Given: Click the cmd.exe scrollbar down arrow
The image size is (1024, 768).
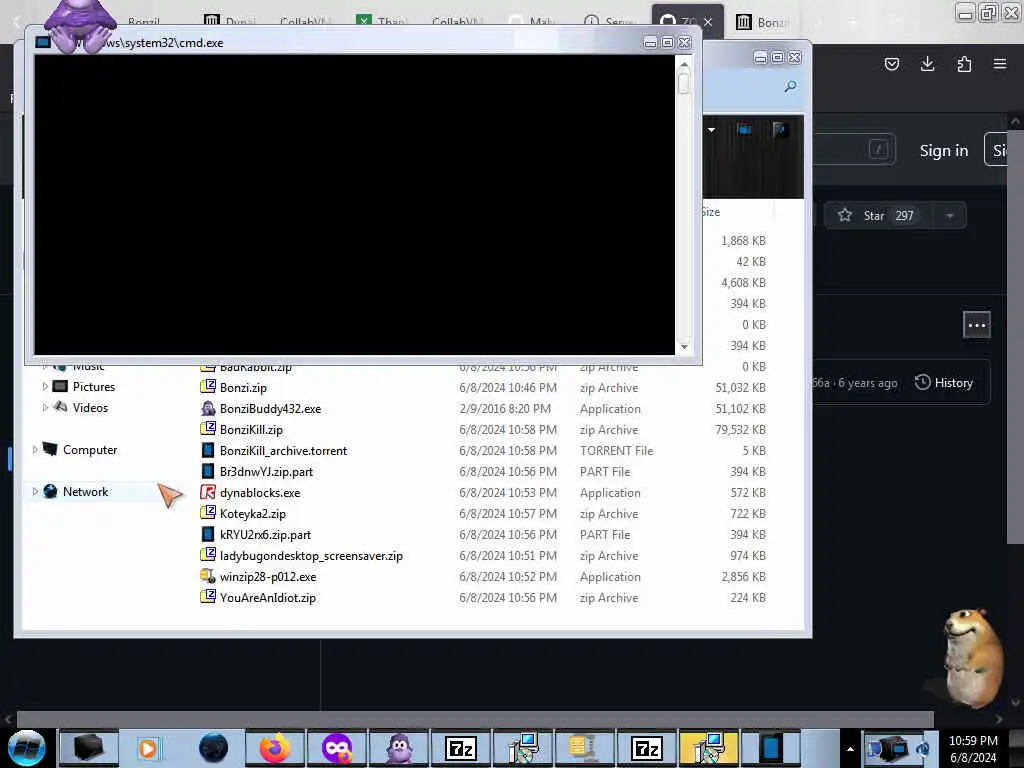Looking at the screenshot, I should (x=684, y=347).
